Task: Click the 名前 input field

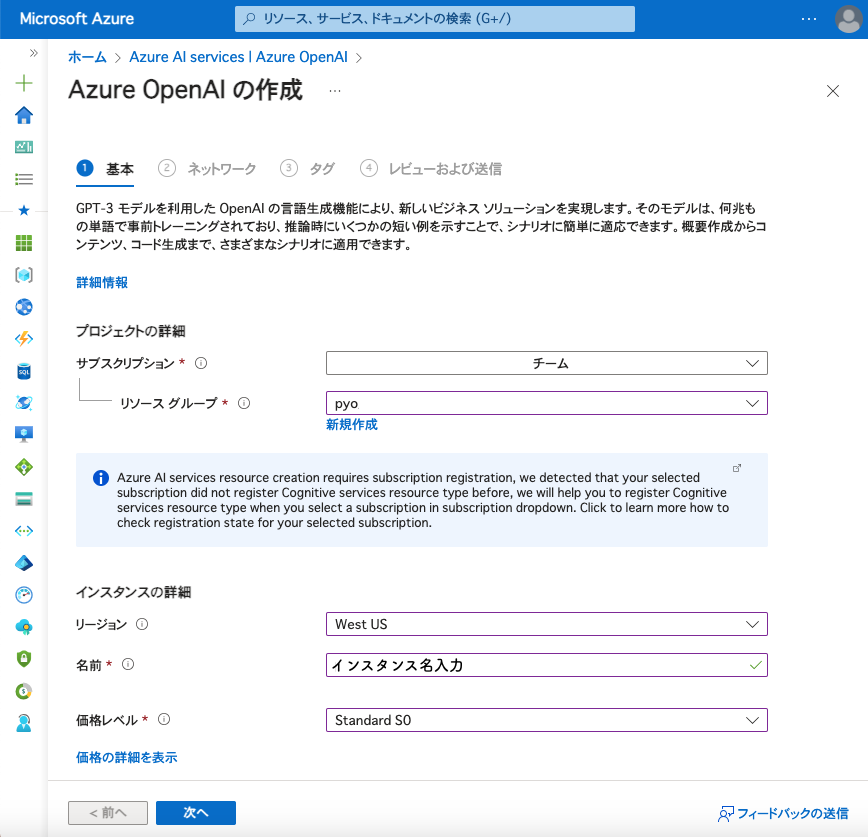Action: (546, 665)
